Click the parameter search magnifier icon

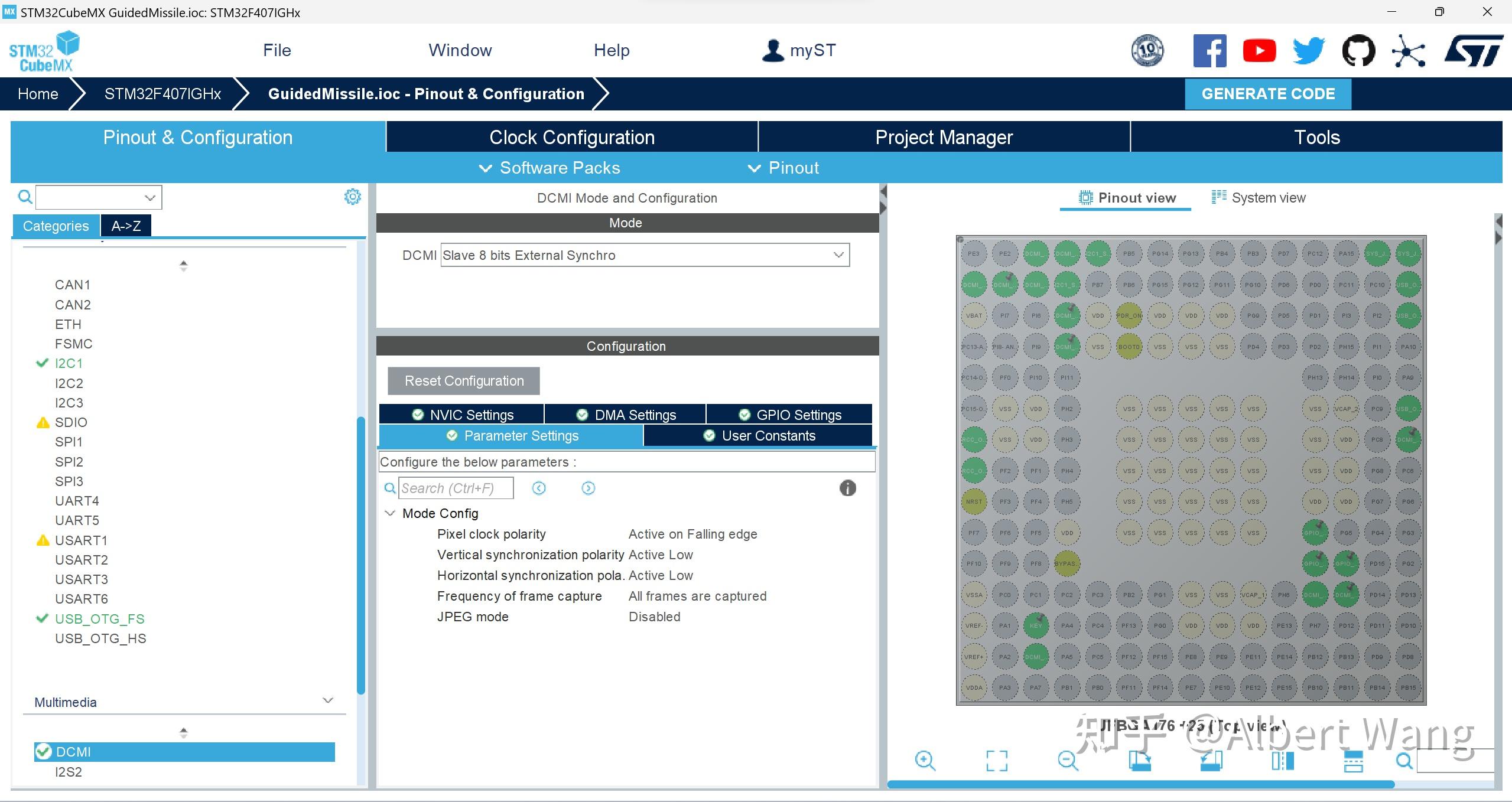point(390,488)
